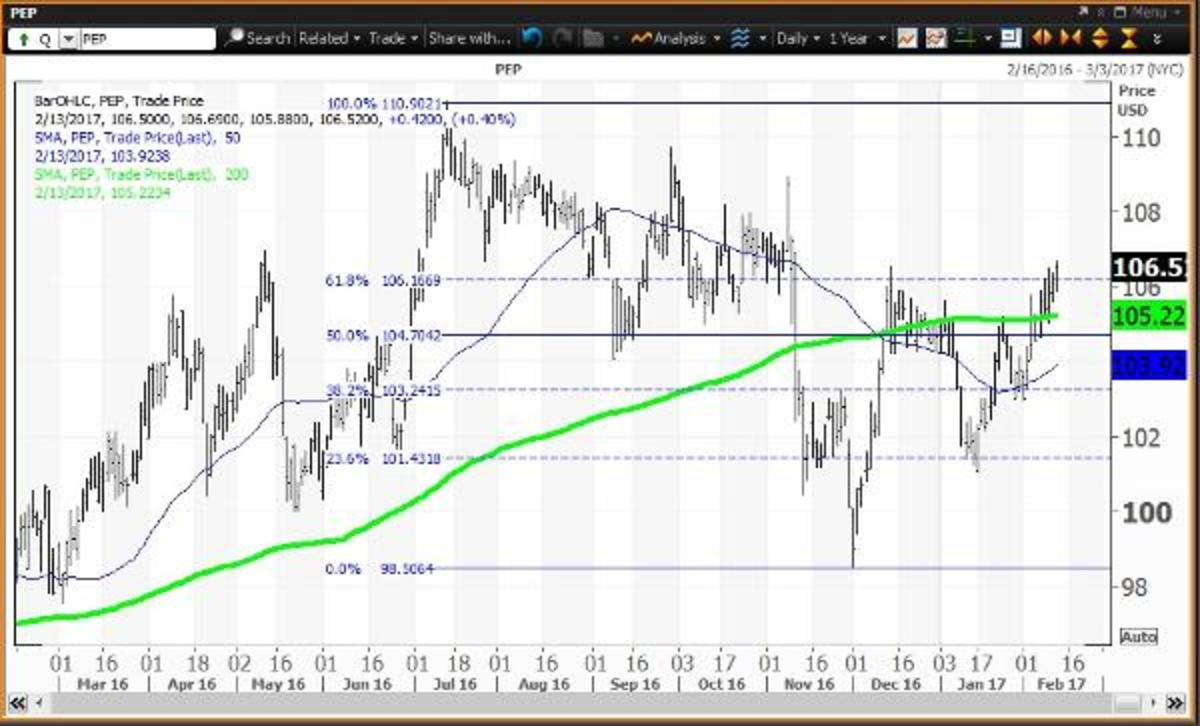Viewport: 1200px width, 726px height.
Task: Click the Q quote type icon
Action: 45,39
